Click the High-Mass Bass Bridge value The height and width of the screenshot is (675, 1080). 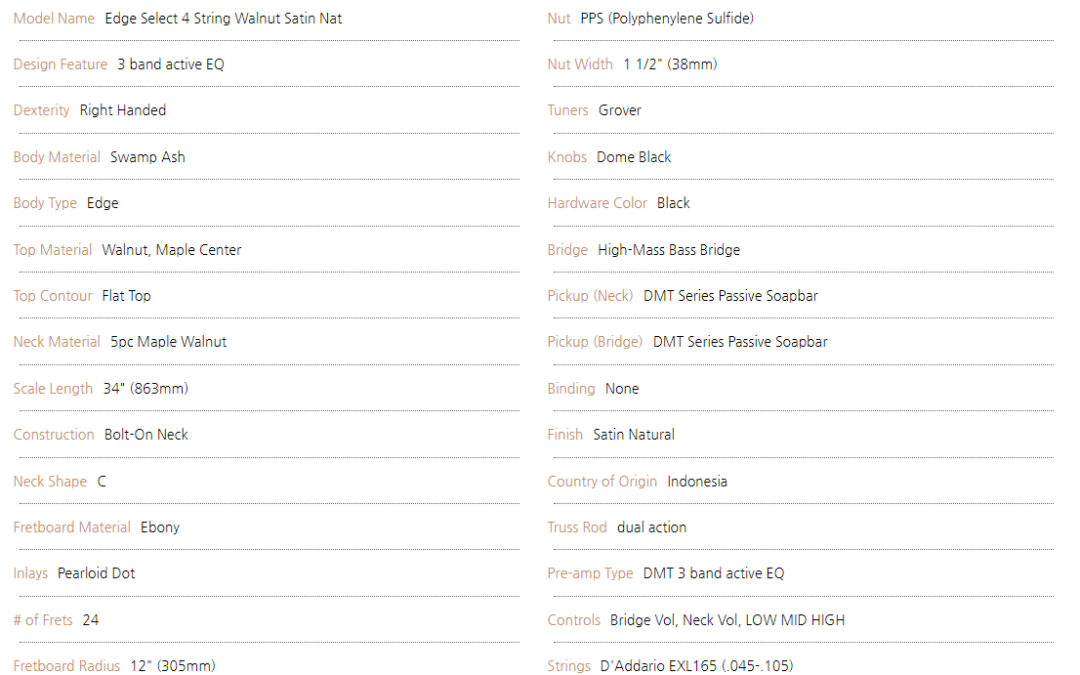669,250
